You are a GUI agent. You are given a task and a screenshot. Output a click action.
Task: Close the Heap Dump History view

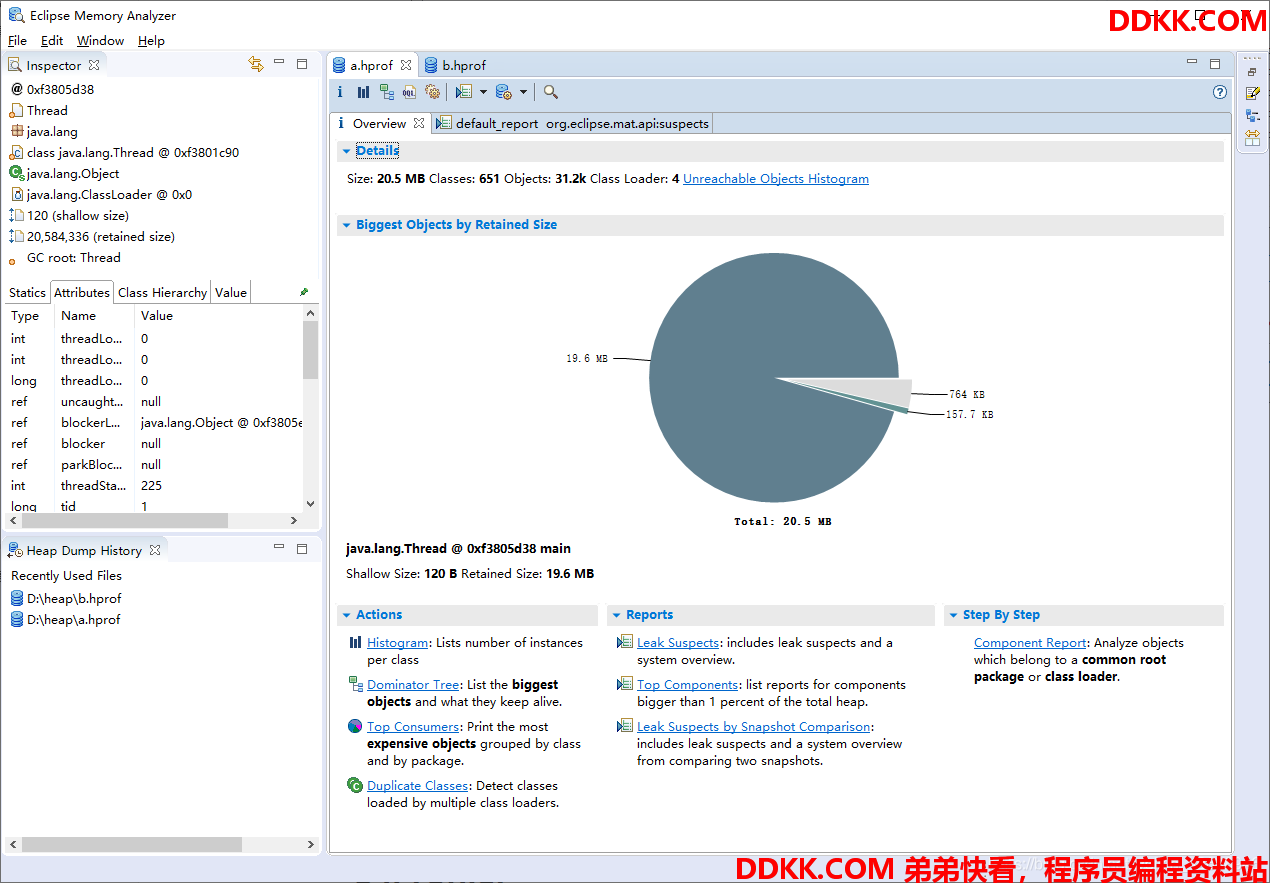[155, 550]
